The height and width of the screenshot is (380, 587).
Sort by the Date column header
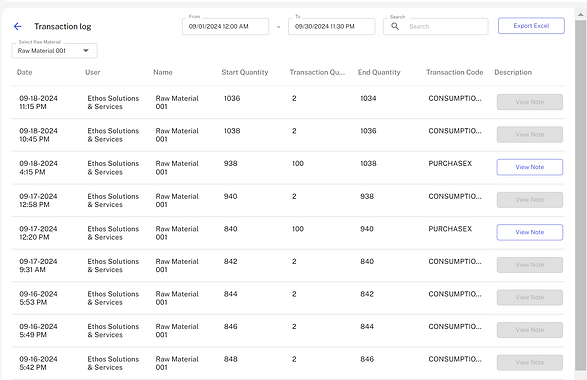click(25, 72)
